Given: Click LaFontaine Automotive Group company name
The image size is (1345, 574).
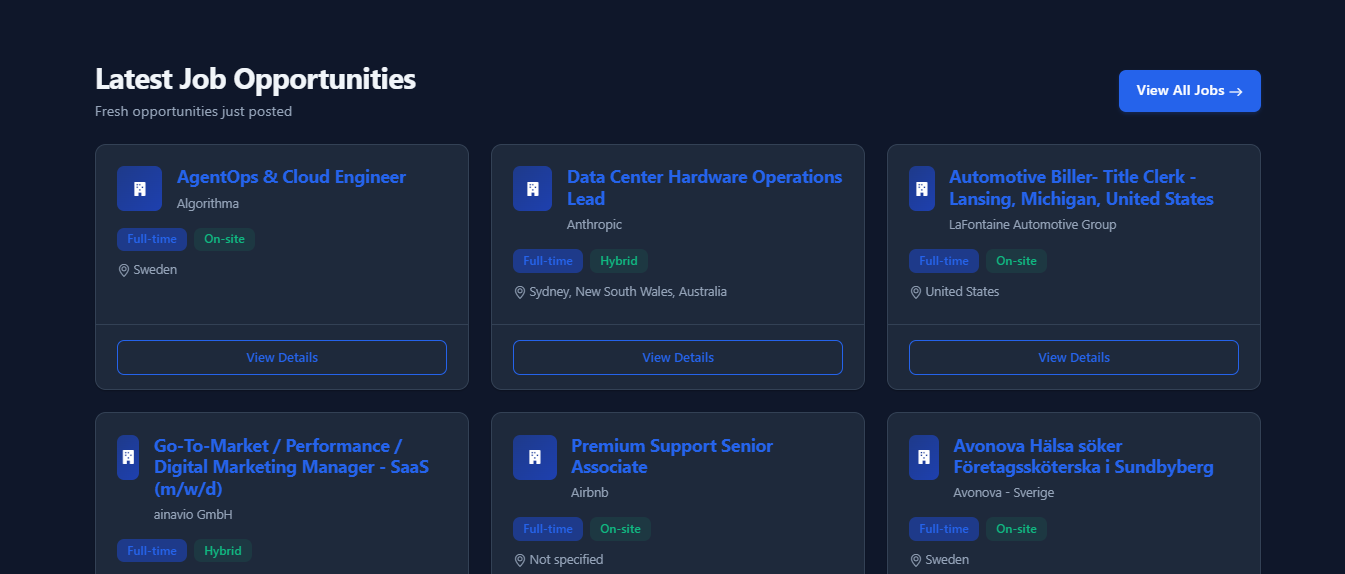Looking at the screenshot, I should (1032, 225).
